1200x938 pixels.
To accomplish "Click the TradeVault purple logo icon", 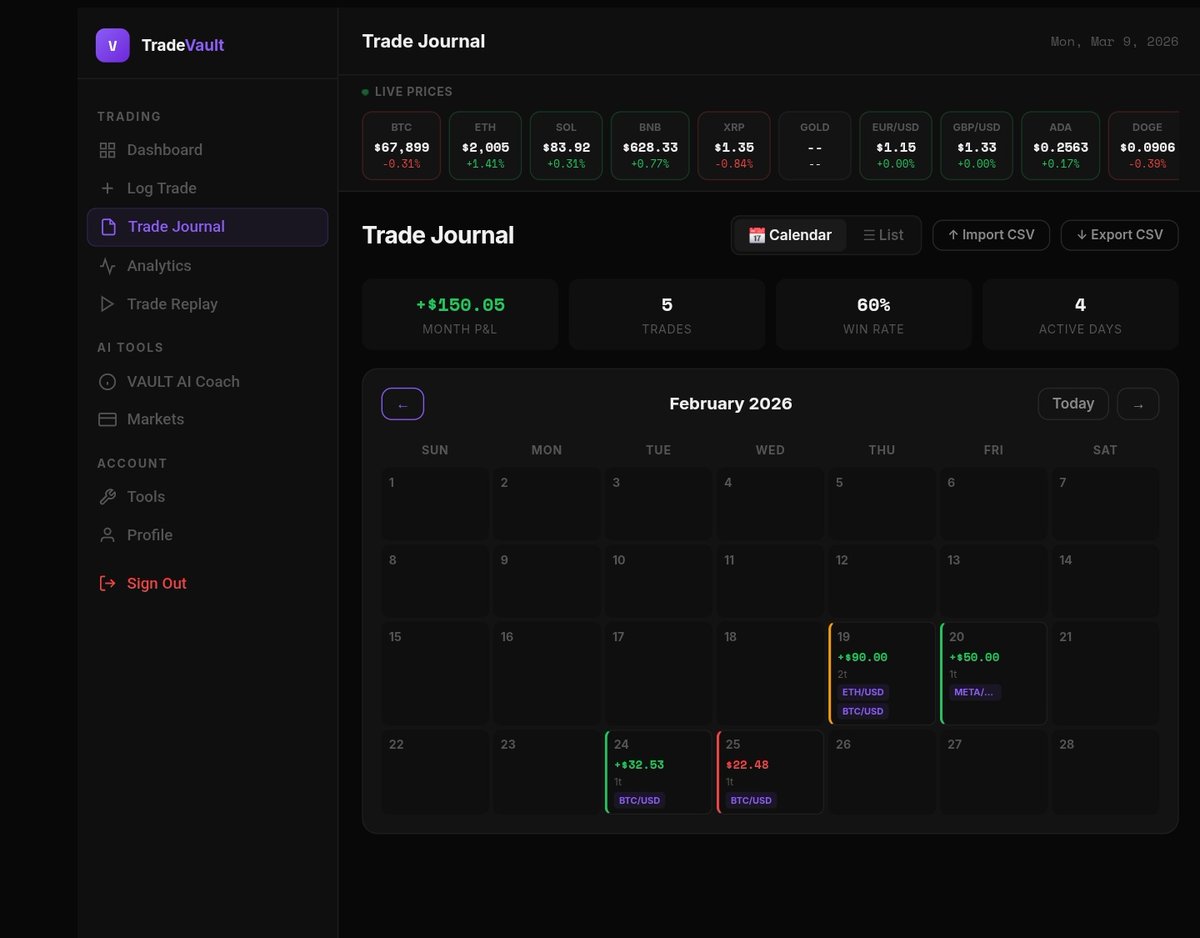I will [x=113, y=45].
